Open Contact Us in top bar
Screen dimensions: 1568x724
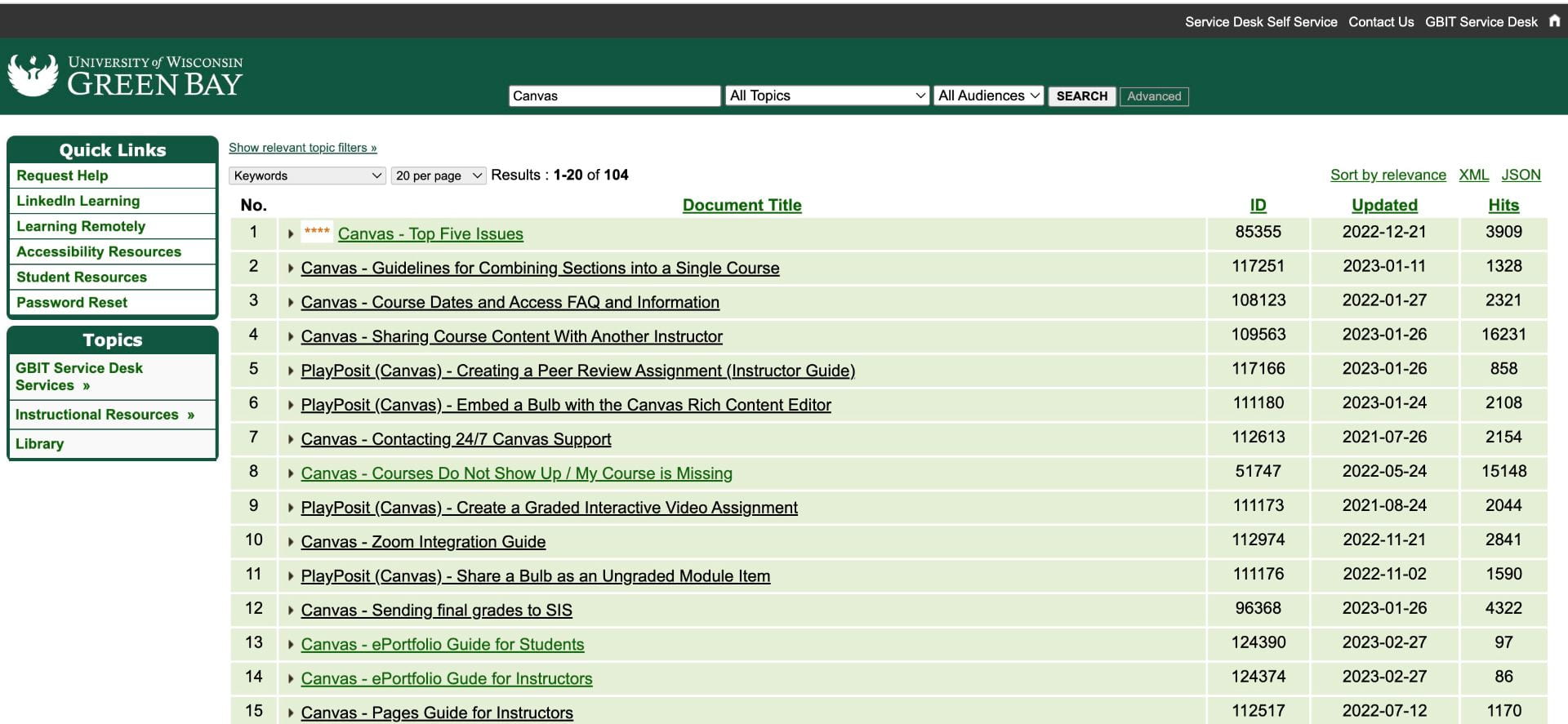1381,22
